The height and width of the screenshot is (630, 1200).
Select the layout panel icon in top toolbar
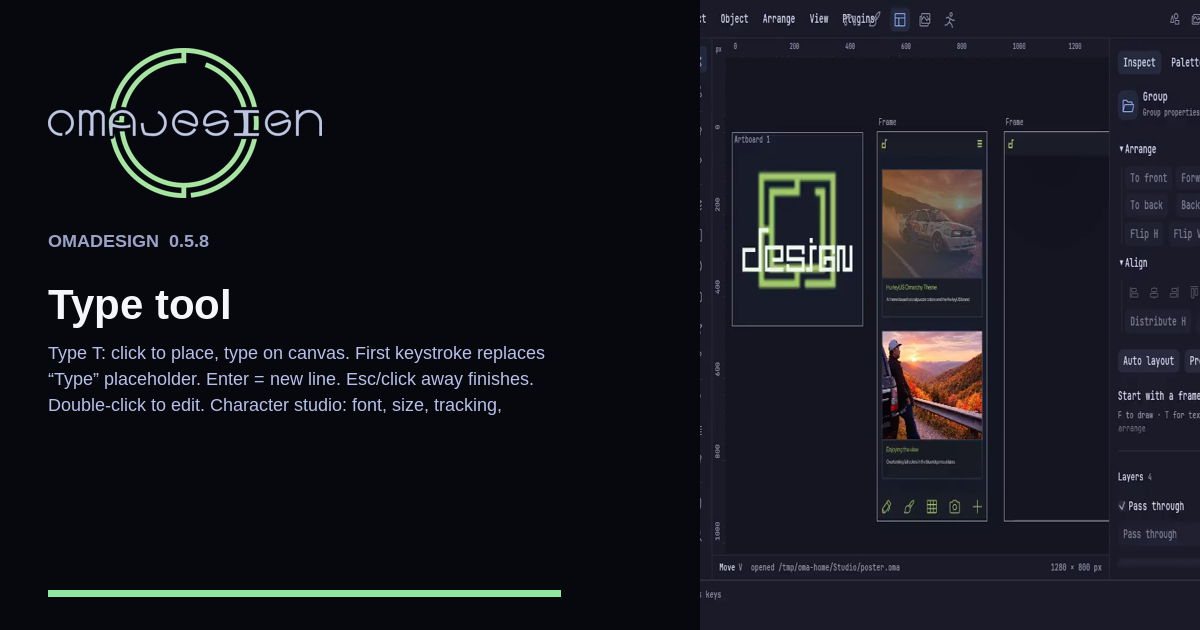[x=900, y=20]
